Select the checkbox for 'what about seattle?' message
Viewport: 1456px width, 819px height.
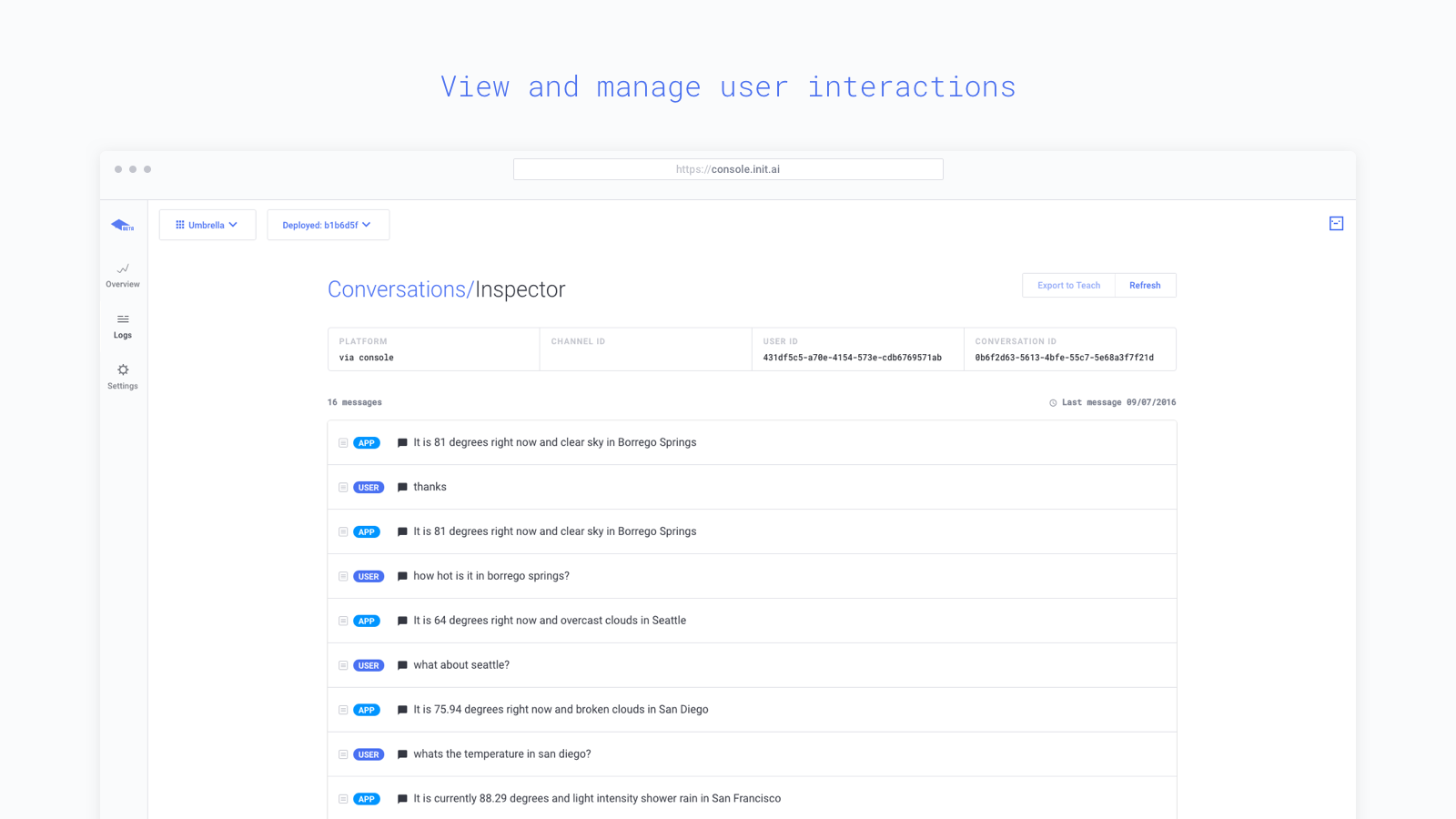(x=342, y=665)
